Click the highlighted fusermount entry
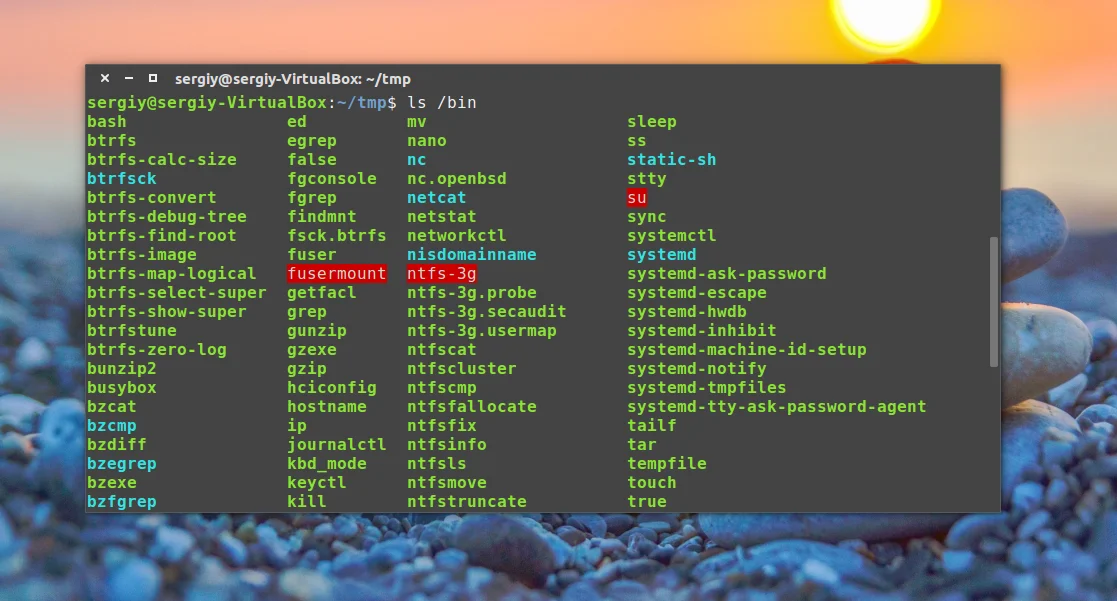1117x601 pixels. (336, 273)
